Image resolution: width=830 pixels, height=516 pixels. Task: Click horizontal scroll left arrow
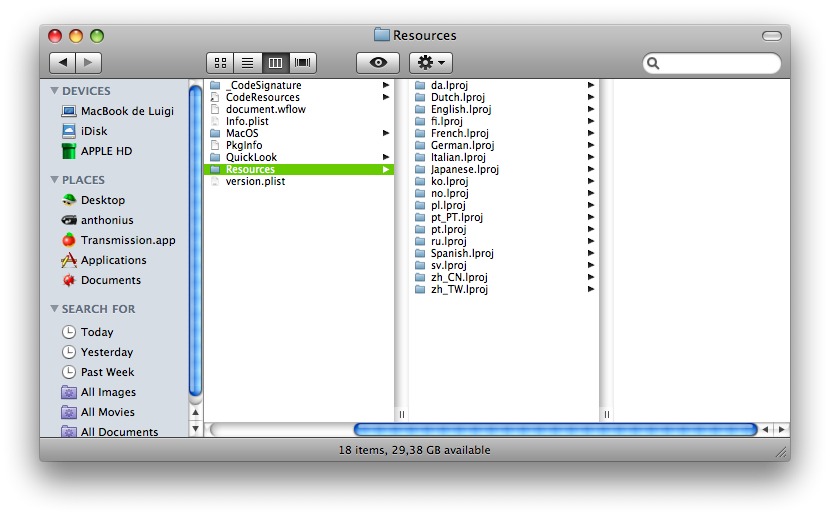(766, 429)
